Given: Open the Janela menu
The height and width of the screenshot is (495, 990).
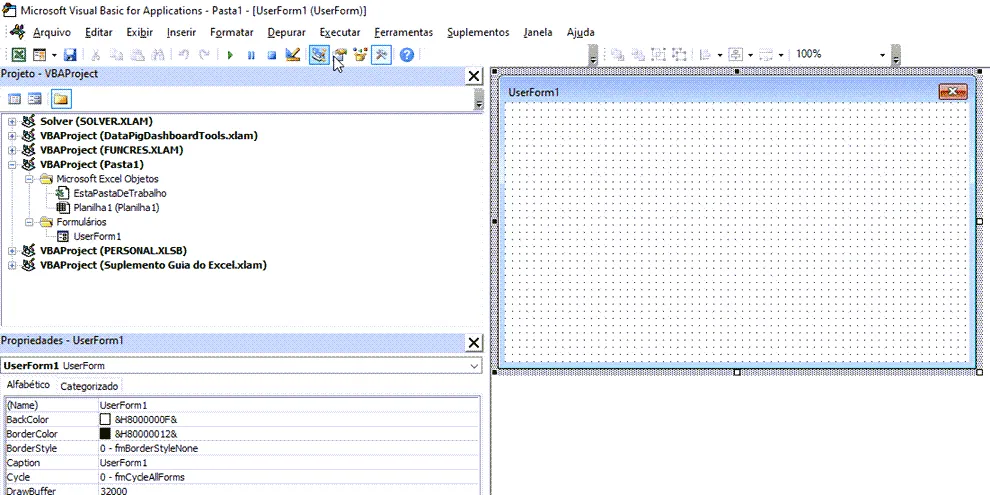Looking at the screenshot, I should tap(538, 32).
